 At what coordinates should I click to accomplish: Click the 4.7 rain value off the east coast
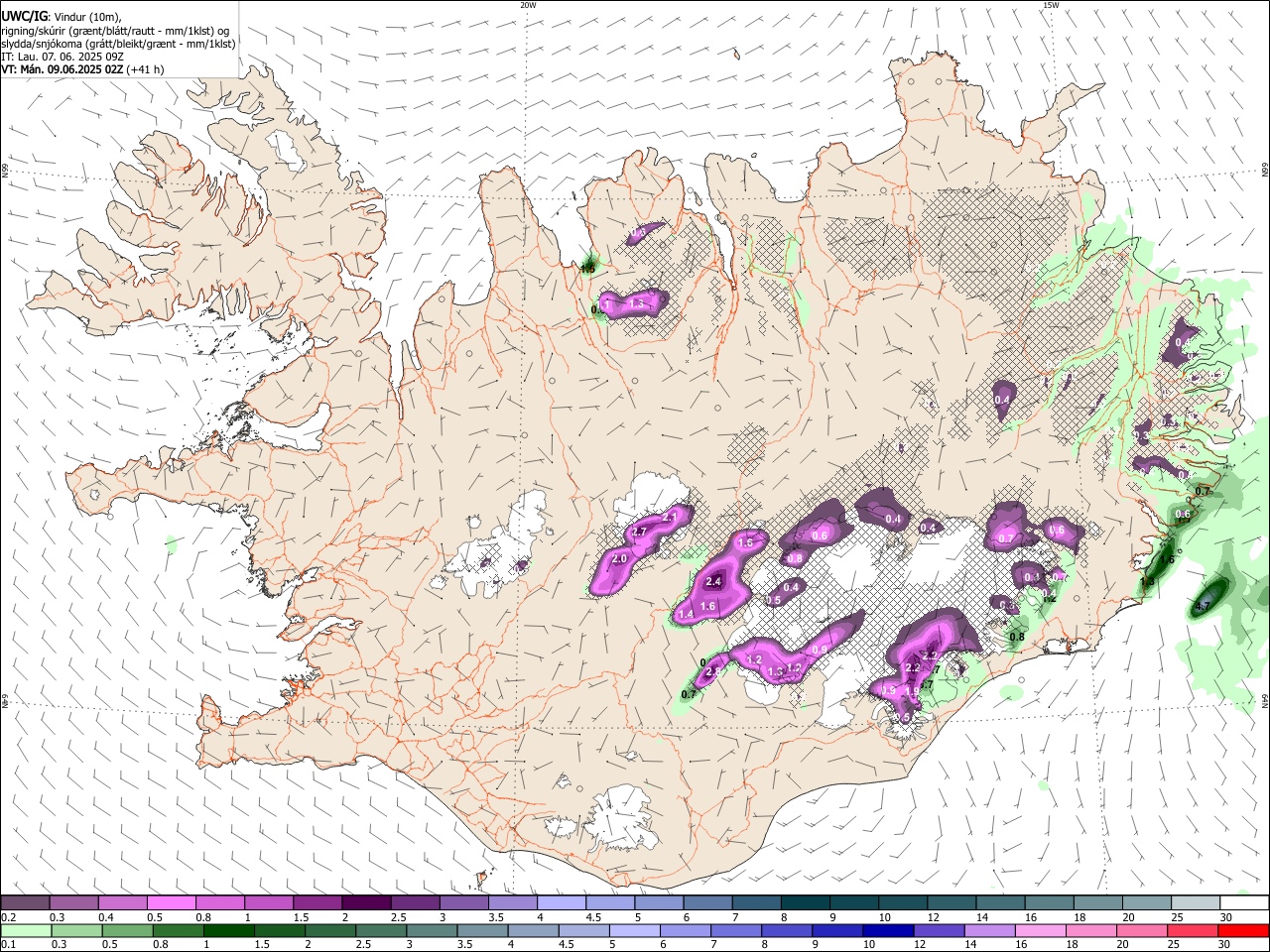(x=1204, y=605)
